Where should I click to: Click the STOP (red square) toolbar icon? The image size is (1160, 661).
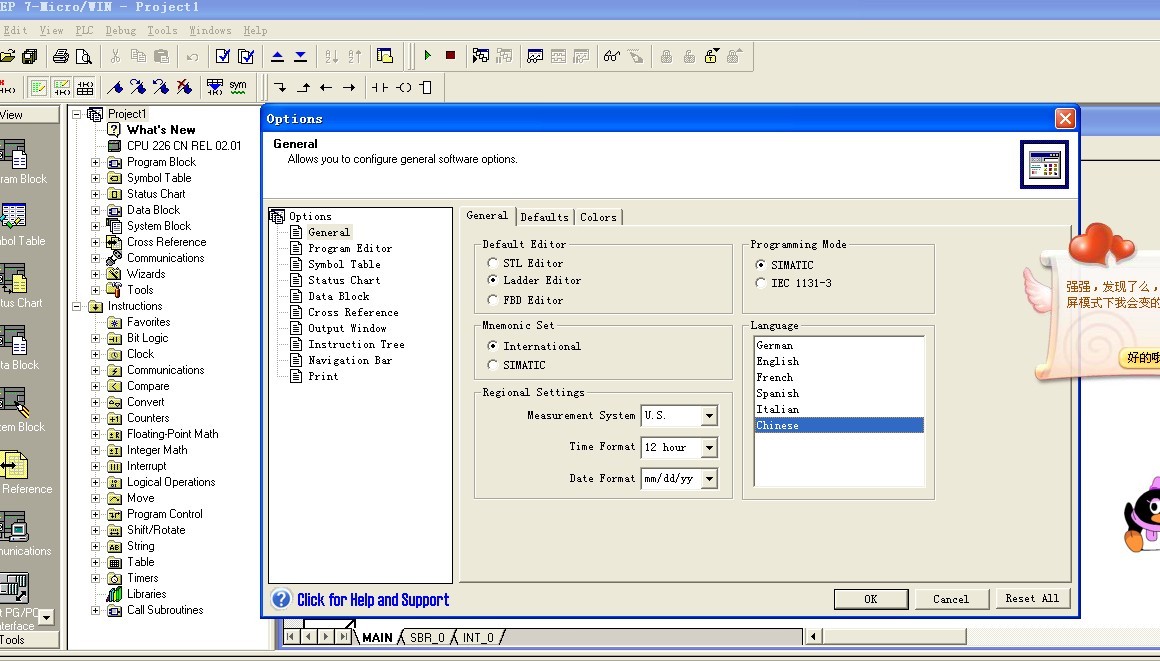tap(450, 56)
